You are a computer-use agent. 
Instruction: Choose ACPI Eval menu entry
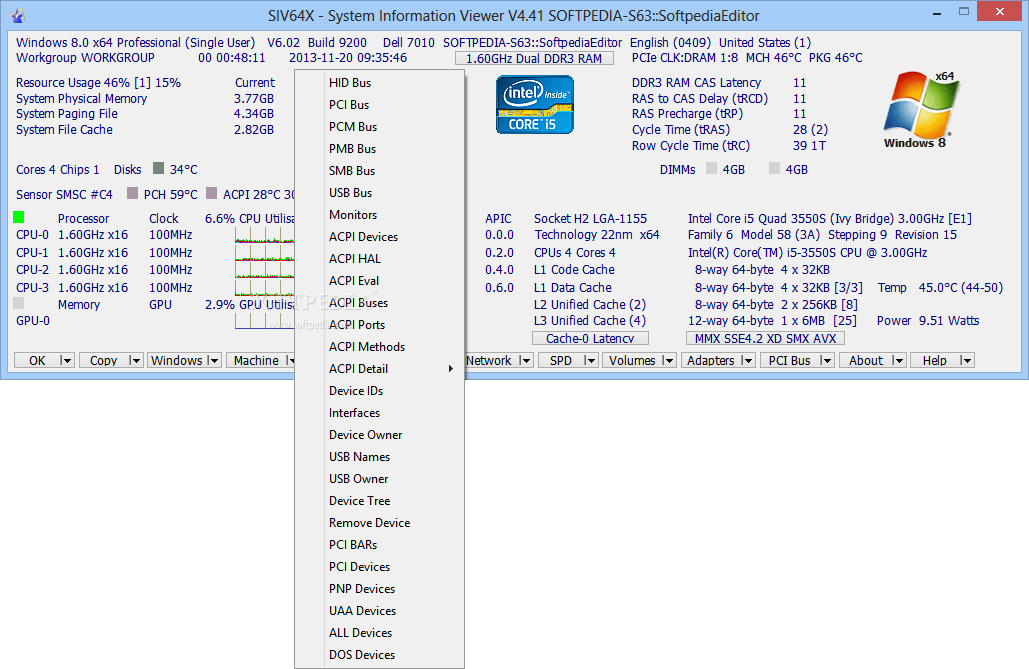point(379,280)
